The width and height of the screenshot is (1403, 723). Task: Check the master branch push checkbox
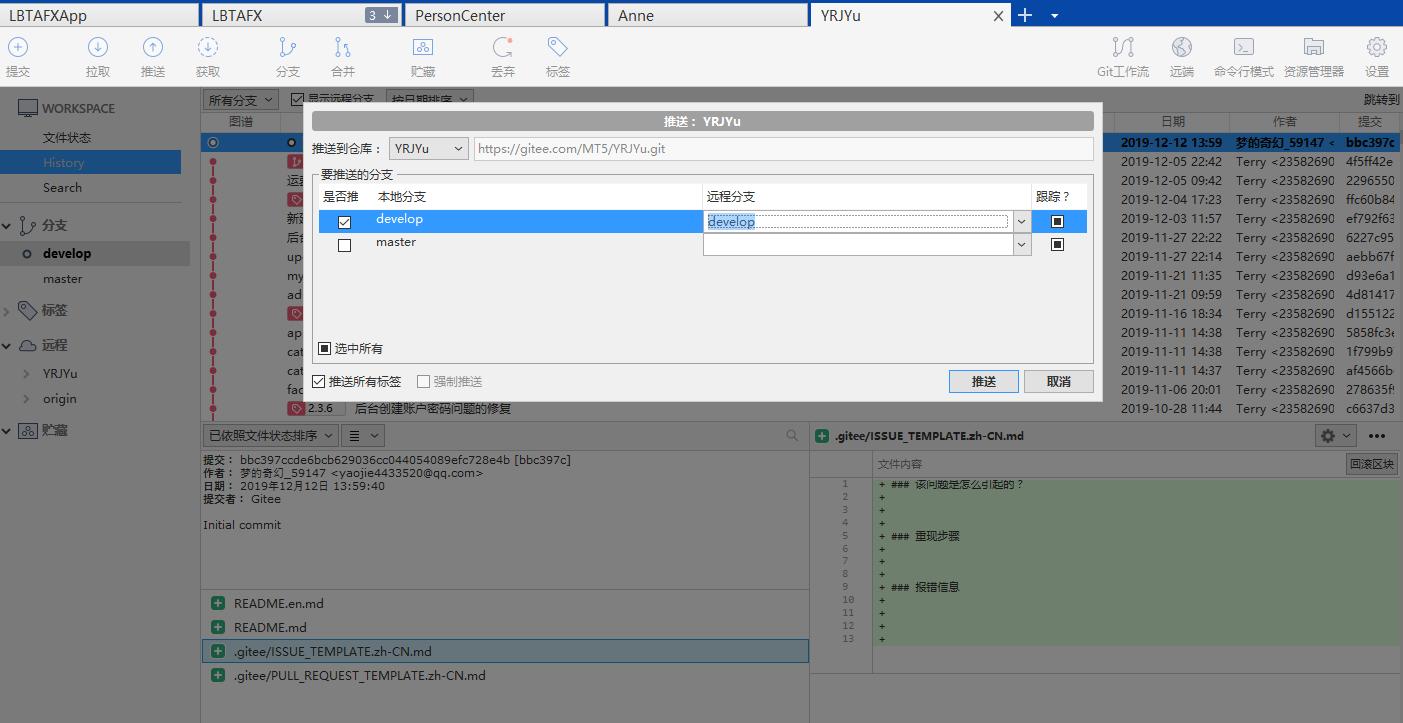click(345, 245)
